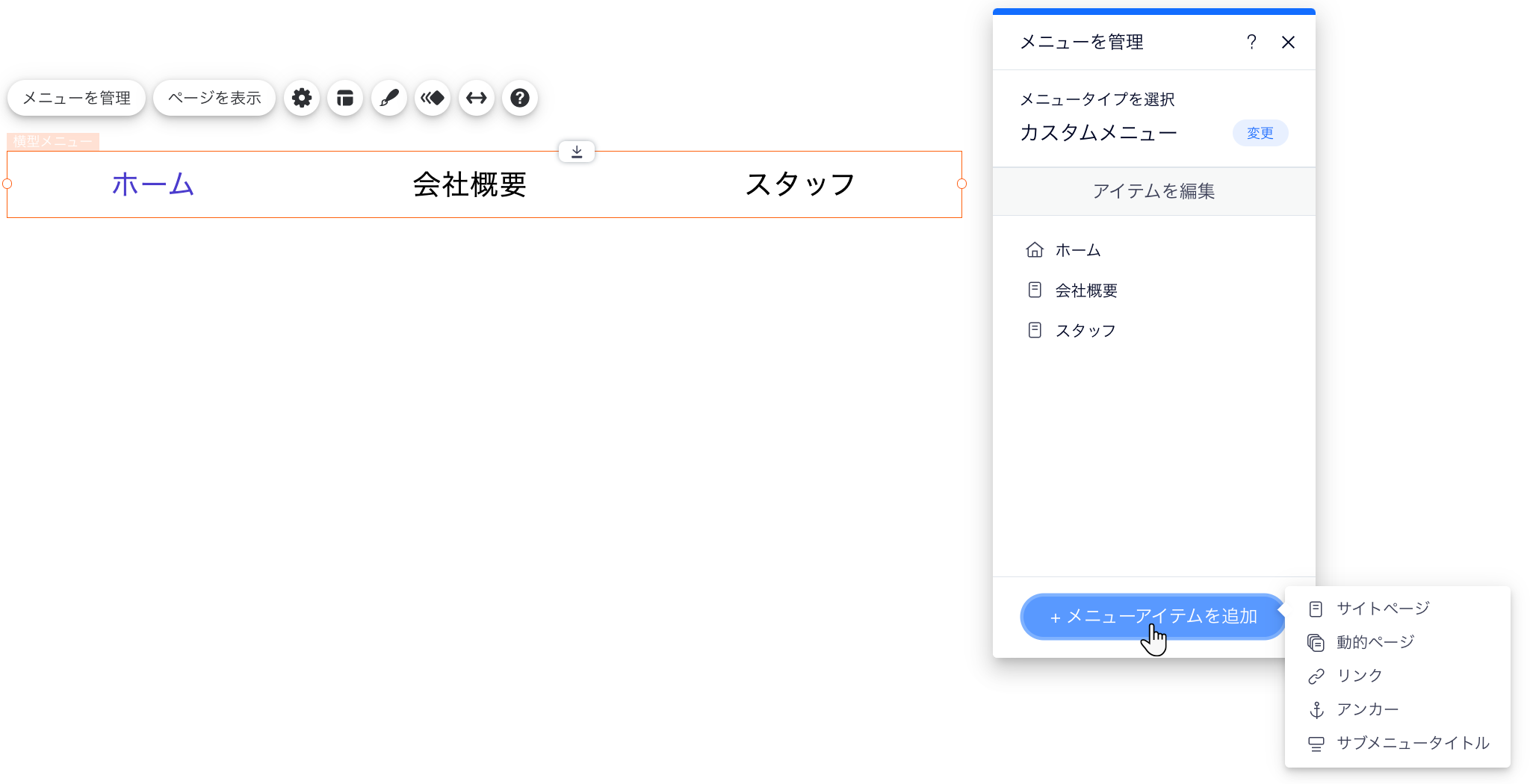
Task: Click 会社概要 in the horizontal menu
Action: (470, 184)
